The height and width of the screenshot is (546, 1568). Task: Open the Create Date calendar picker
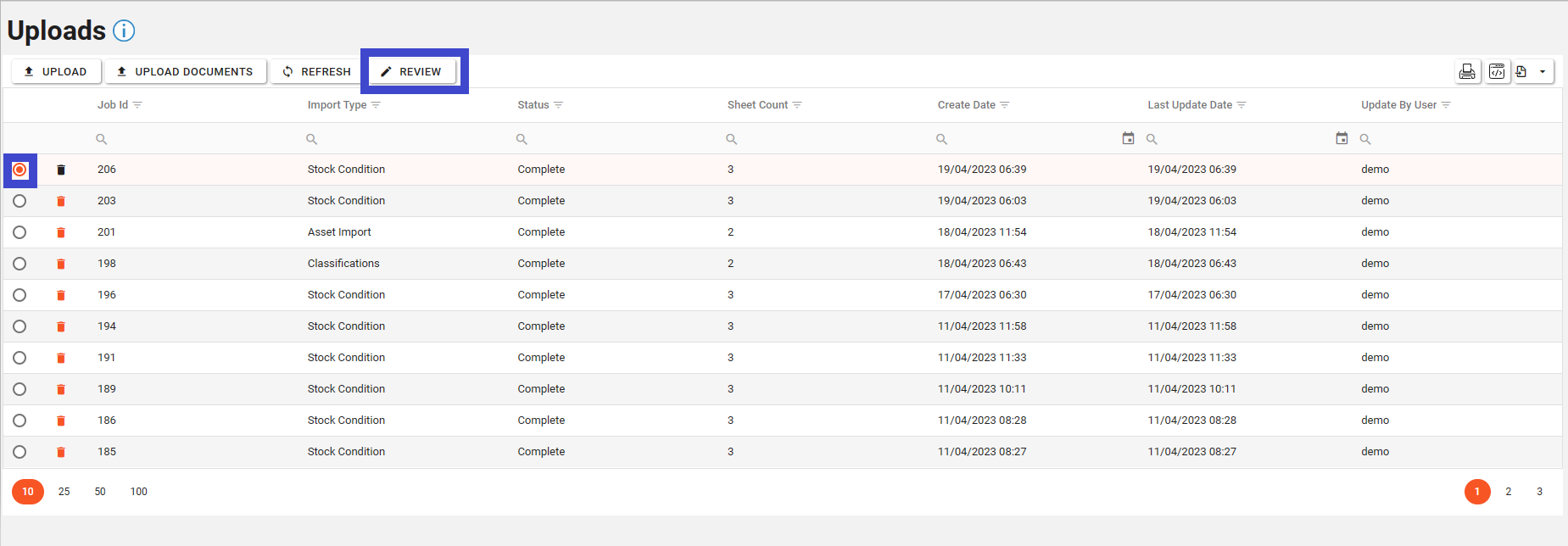pos(1128,139)
